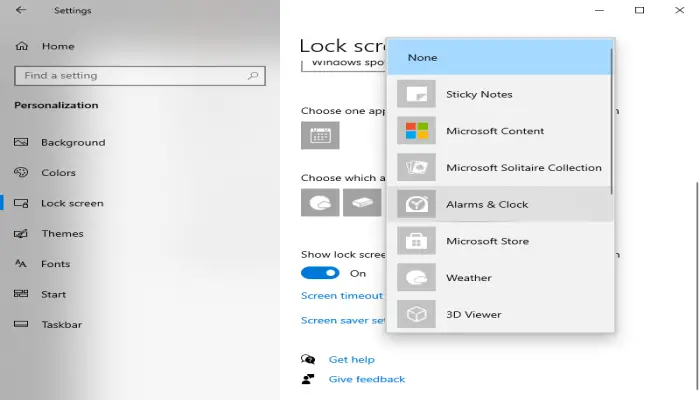700x400 pixels.
Task: Open the Background personalization page
Action: tap(73, 142)
